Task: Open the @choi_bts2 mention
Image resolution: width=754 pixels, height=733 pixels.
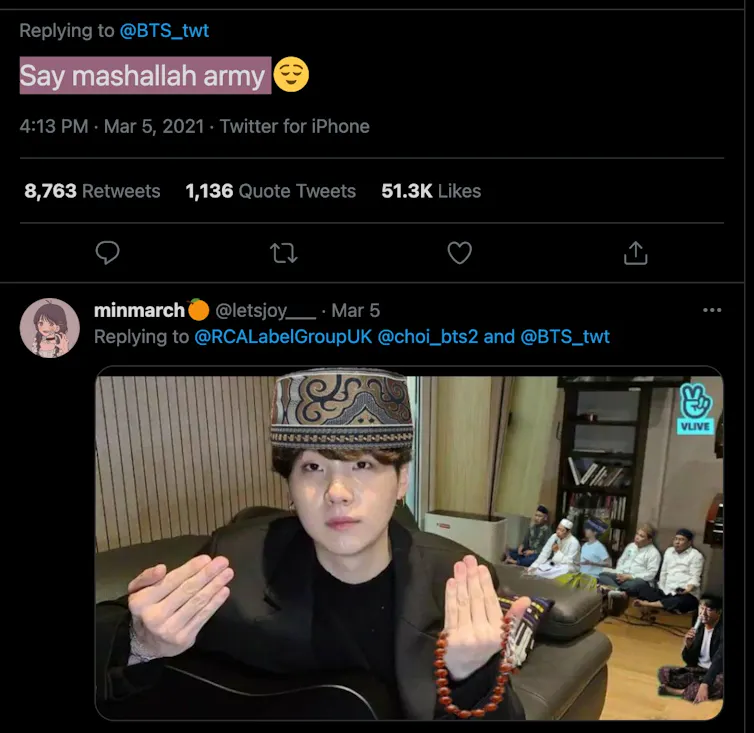Action: coord(427,337)
